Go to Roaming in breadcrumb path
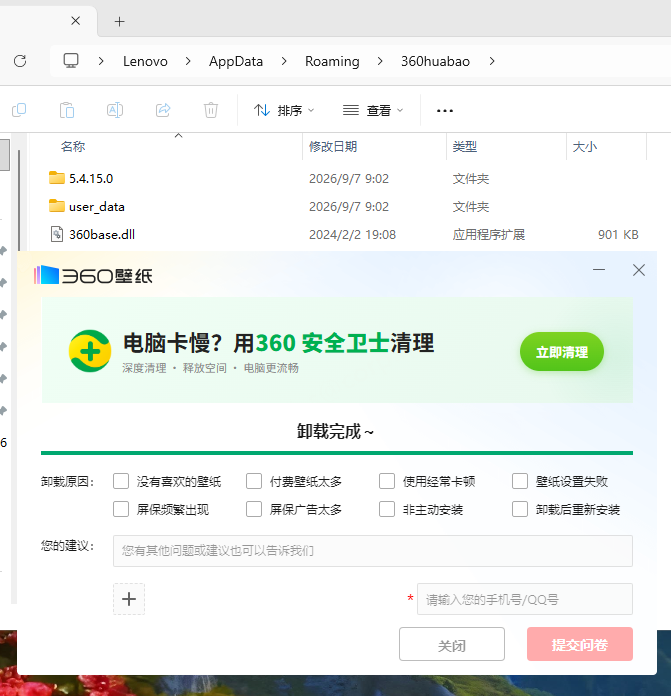The height and width of the screenshot is (696, 671). [x=332, y=61]
